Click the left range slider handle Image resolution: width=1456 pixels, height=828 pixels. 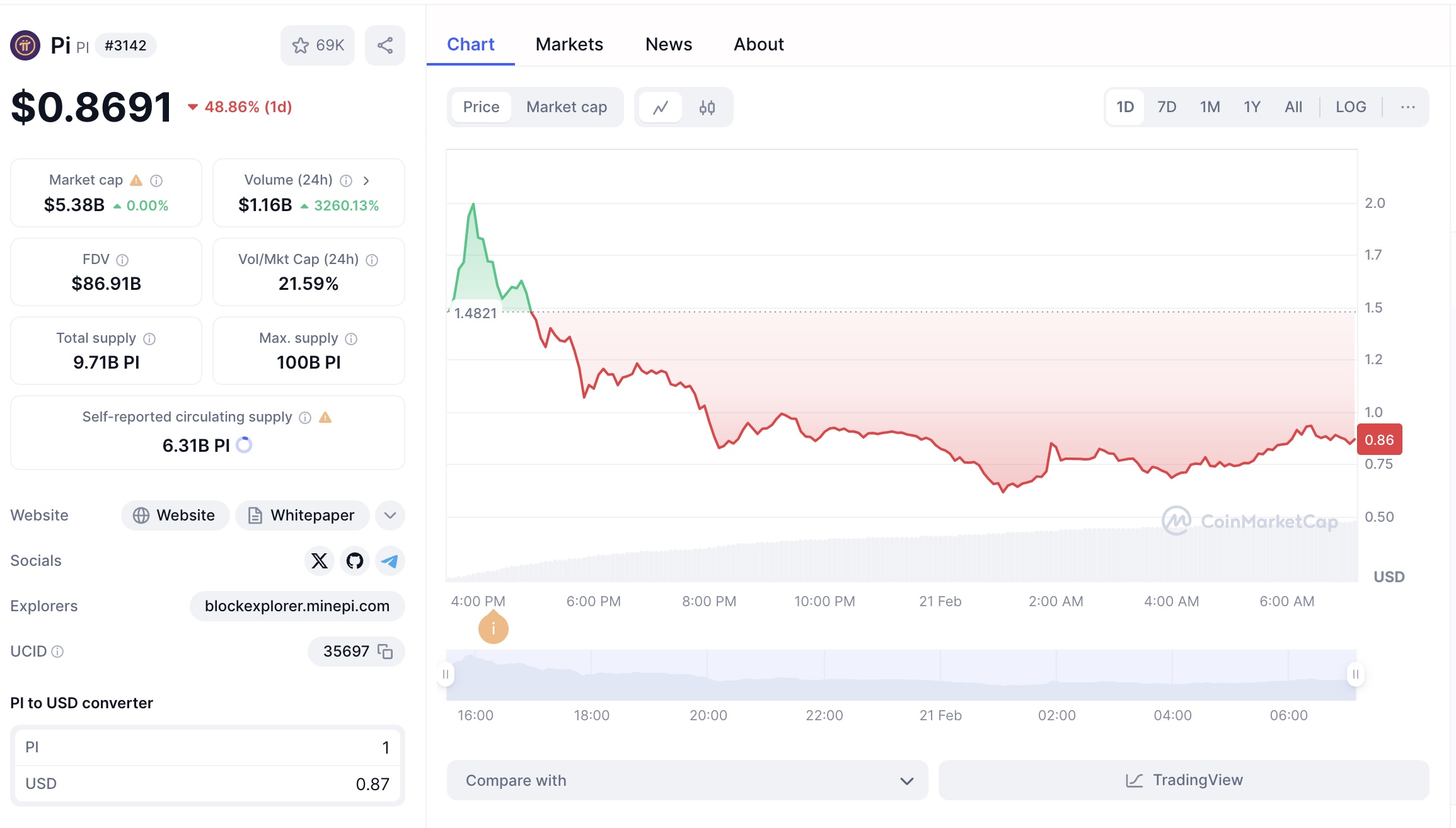[x=446, y=674]
